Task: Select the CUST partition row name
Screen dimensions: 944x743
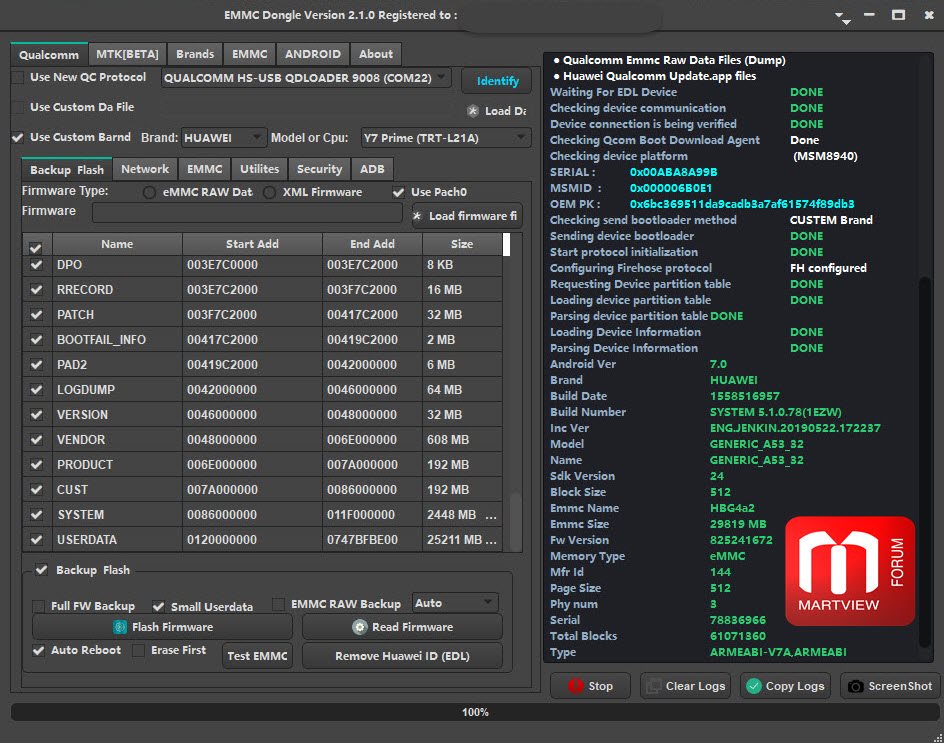Action: click(72, 490)
